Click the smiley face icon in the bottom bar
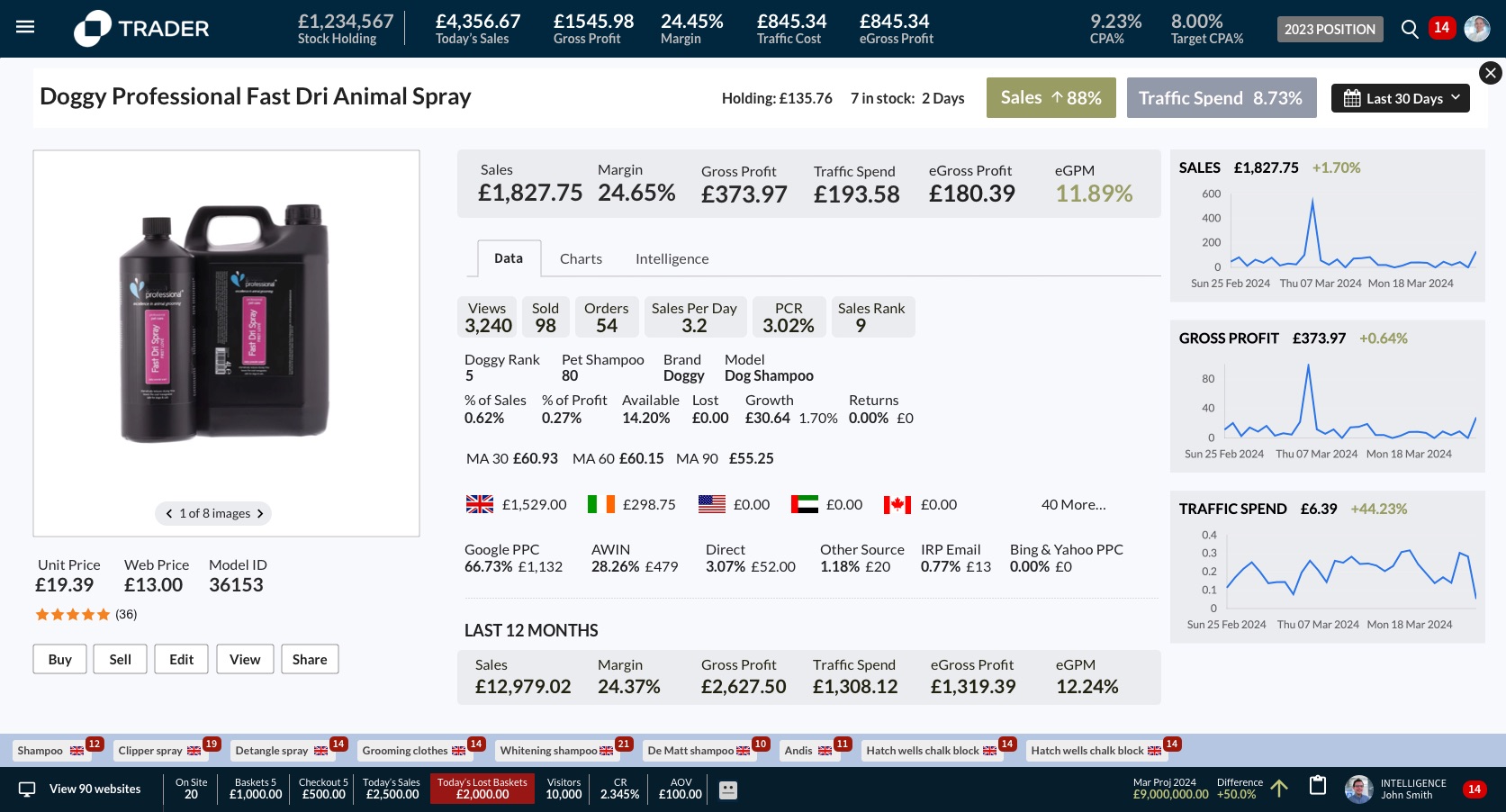The width and height of the screenshot is (1506, 812). click(728, 789)
